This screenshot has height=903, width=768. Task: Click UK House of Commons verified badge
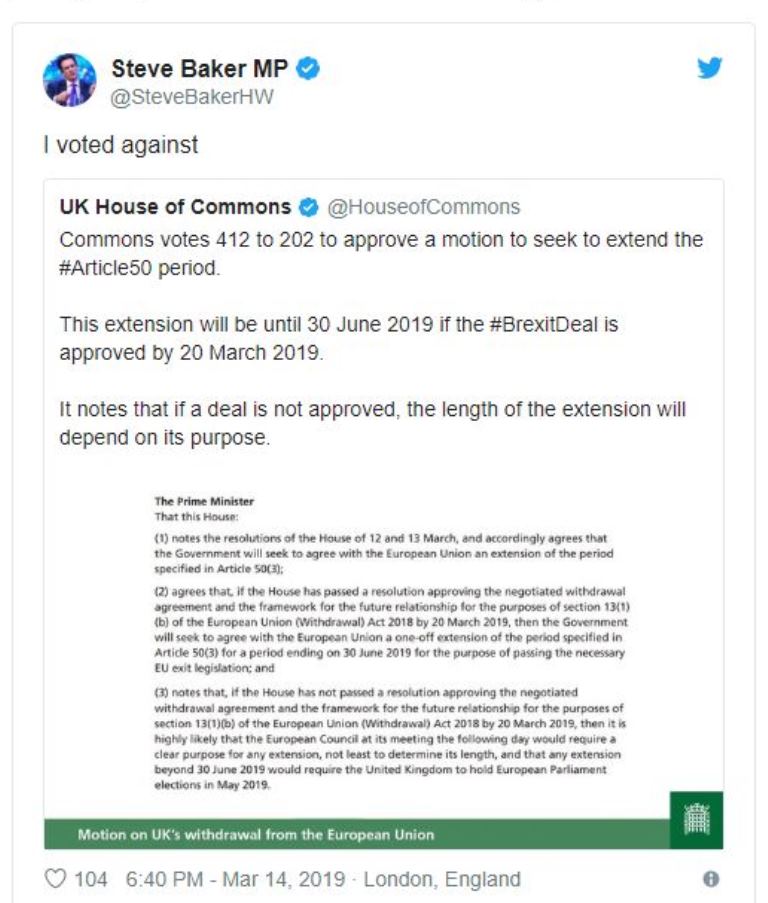[x=307, y=207]
